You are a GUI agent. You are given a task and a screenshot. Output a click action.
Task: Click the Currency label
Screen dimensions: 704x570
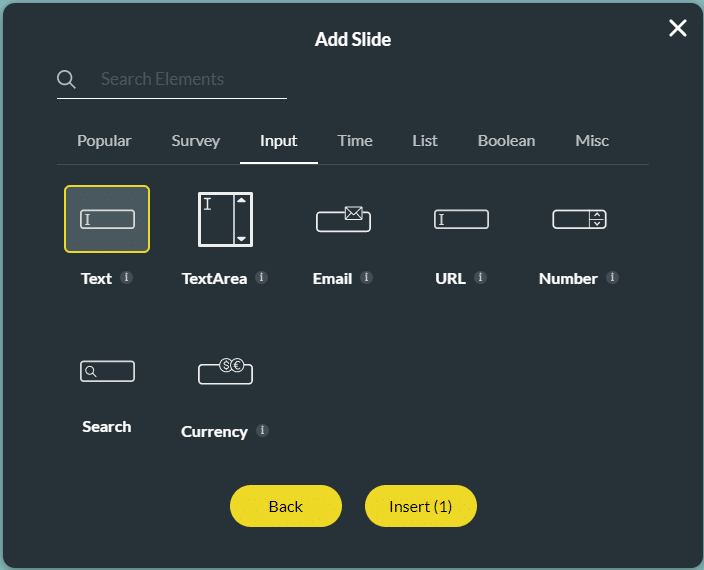[x=214, y=432]
